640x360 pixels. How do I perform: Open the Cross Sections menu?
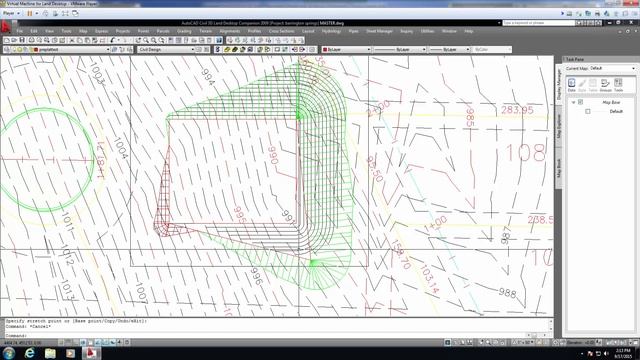click(x=281, y=31)
